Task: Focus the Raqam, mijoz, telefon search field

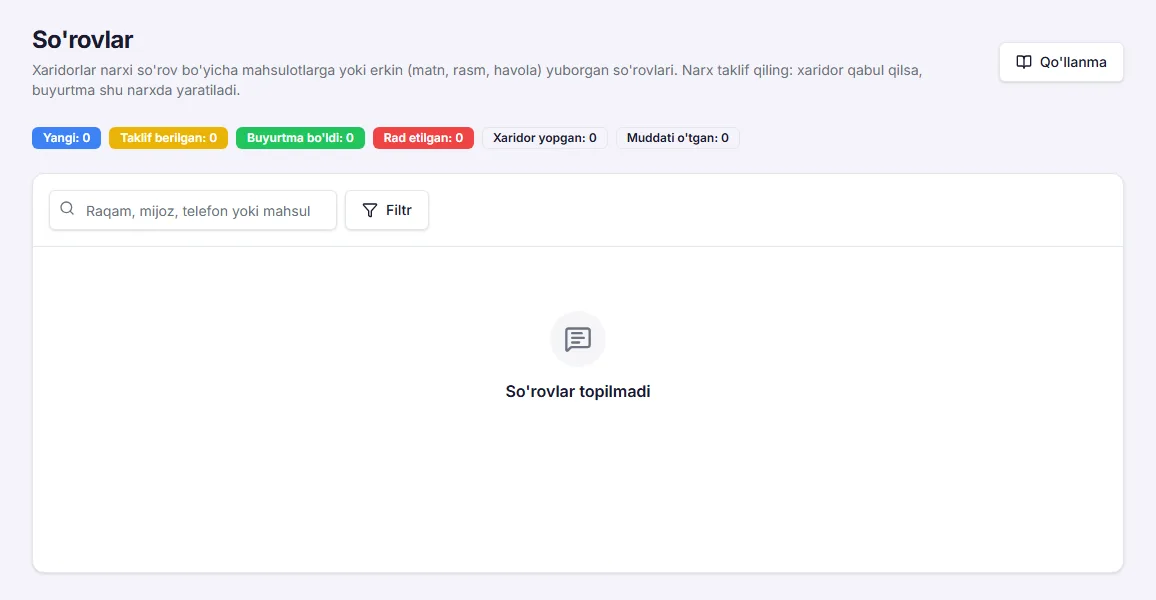Action: click(x=193, y=210)
